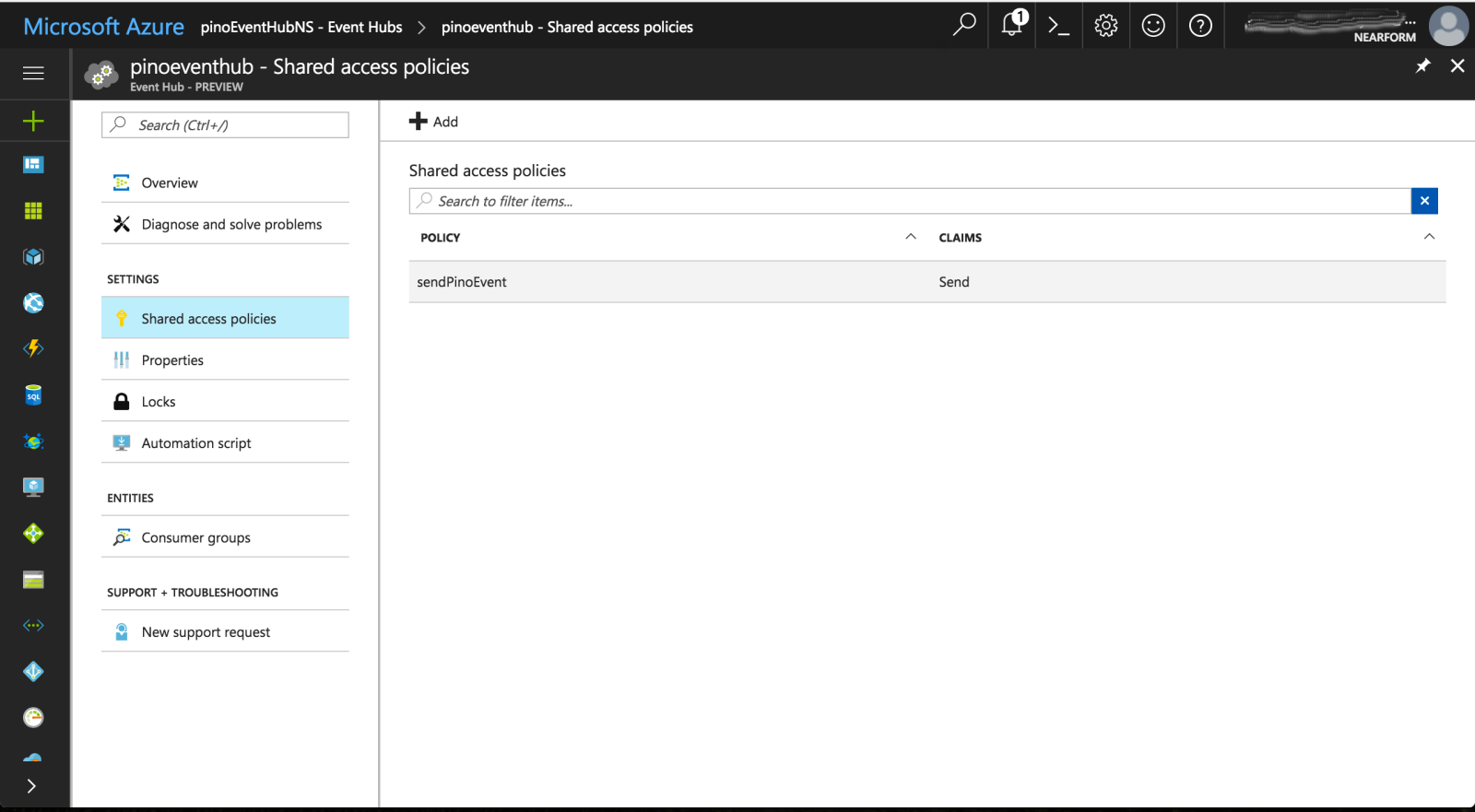The image size is (1475, 812).
Task: Open Automation script menu item
Action: [x=225, y=442]
